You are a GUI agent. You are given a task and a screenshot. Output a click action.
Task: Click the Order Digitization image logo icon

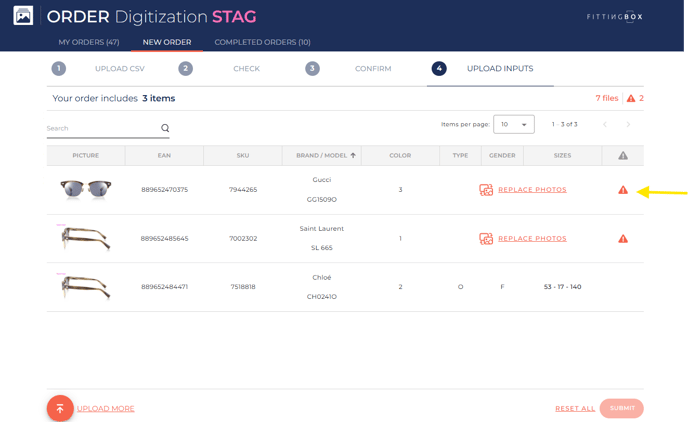click(23, 16)
